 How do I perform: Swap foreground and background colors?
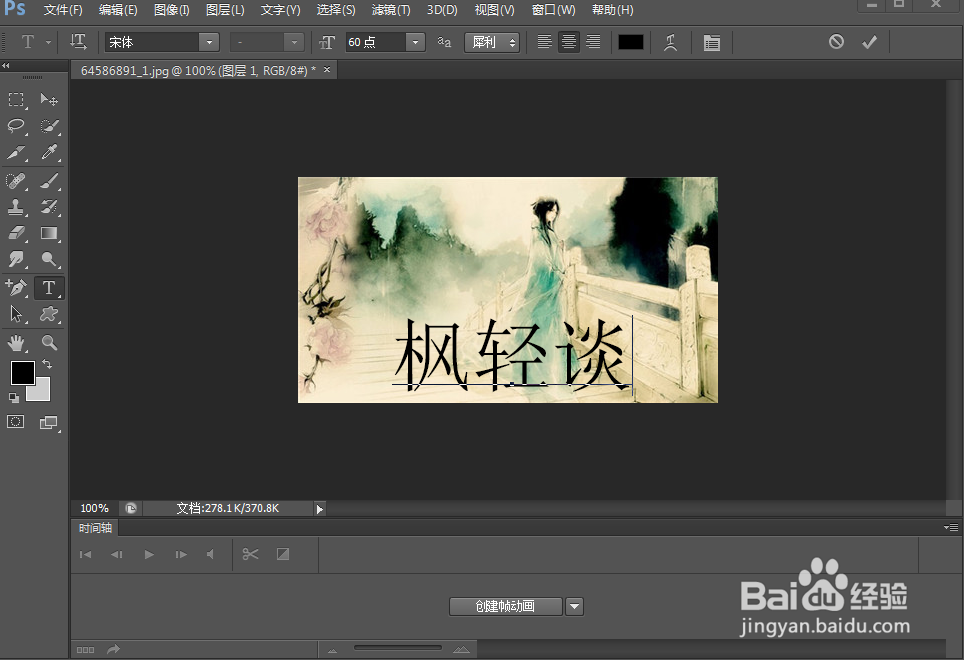tap(47, 364)
